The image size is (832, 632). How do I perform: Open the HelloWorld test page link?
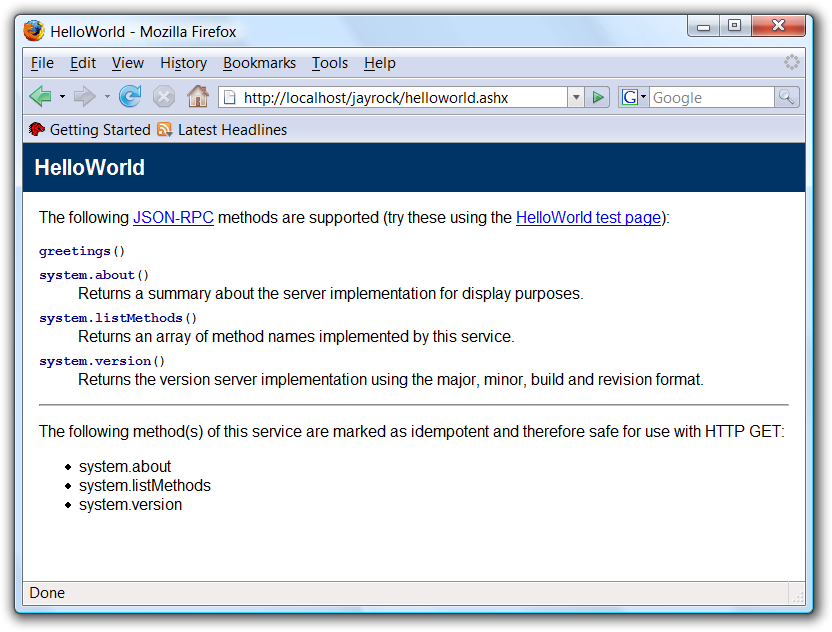tap(588, 218)
